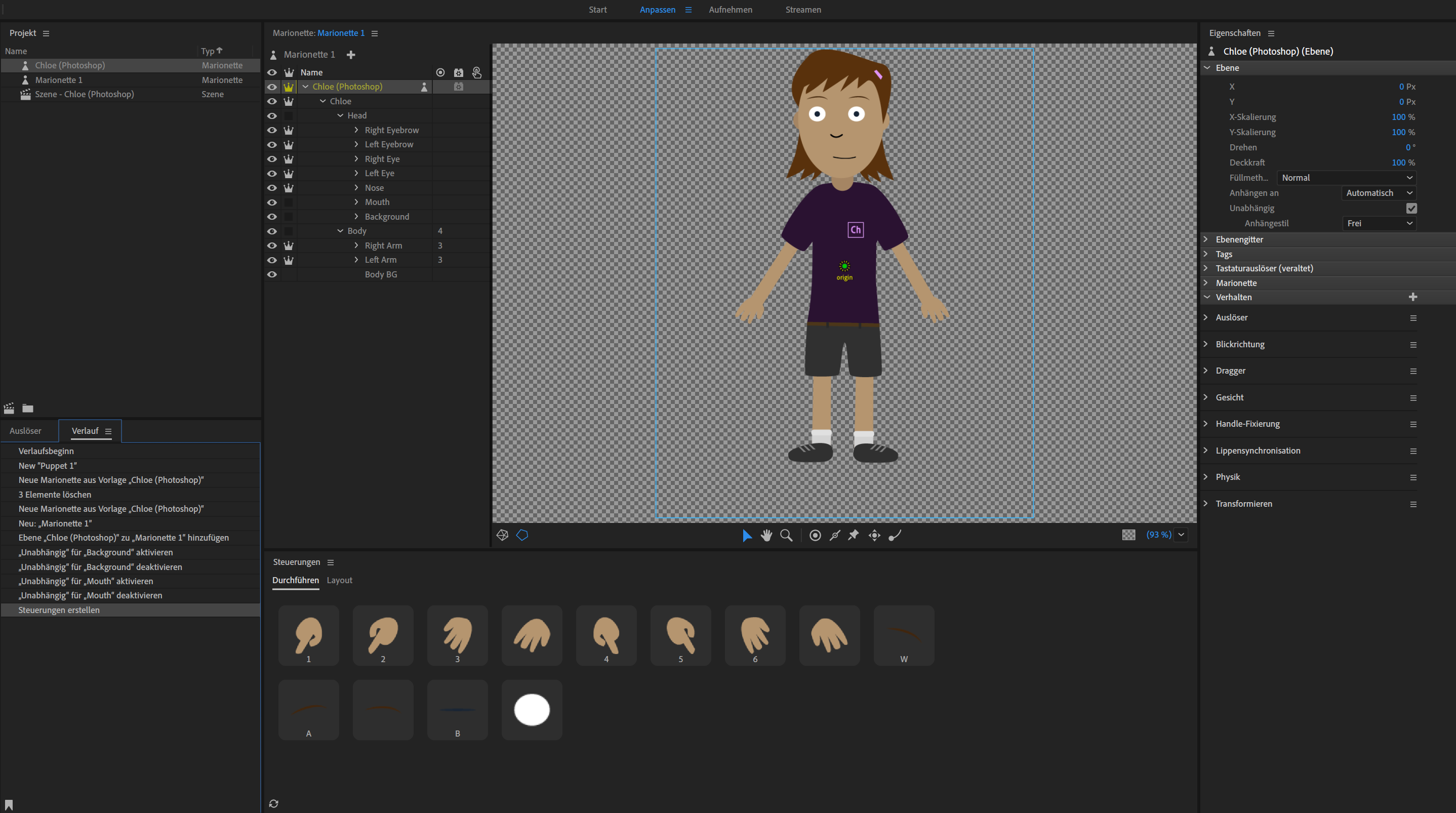Viewport: 1456px width, 813px height.
Task: Click hand pose thumbnail number 3
Action: tap(457, 635)
